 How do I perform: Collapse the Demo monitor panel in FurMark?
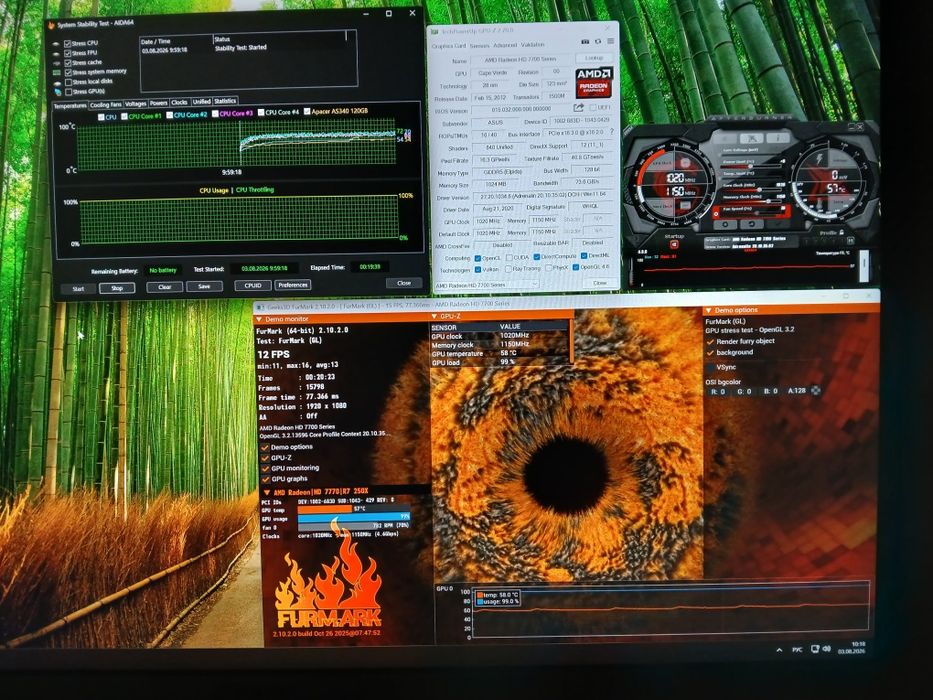click(x=259, y=320)
